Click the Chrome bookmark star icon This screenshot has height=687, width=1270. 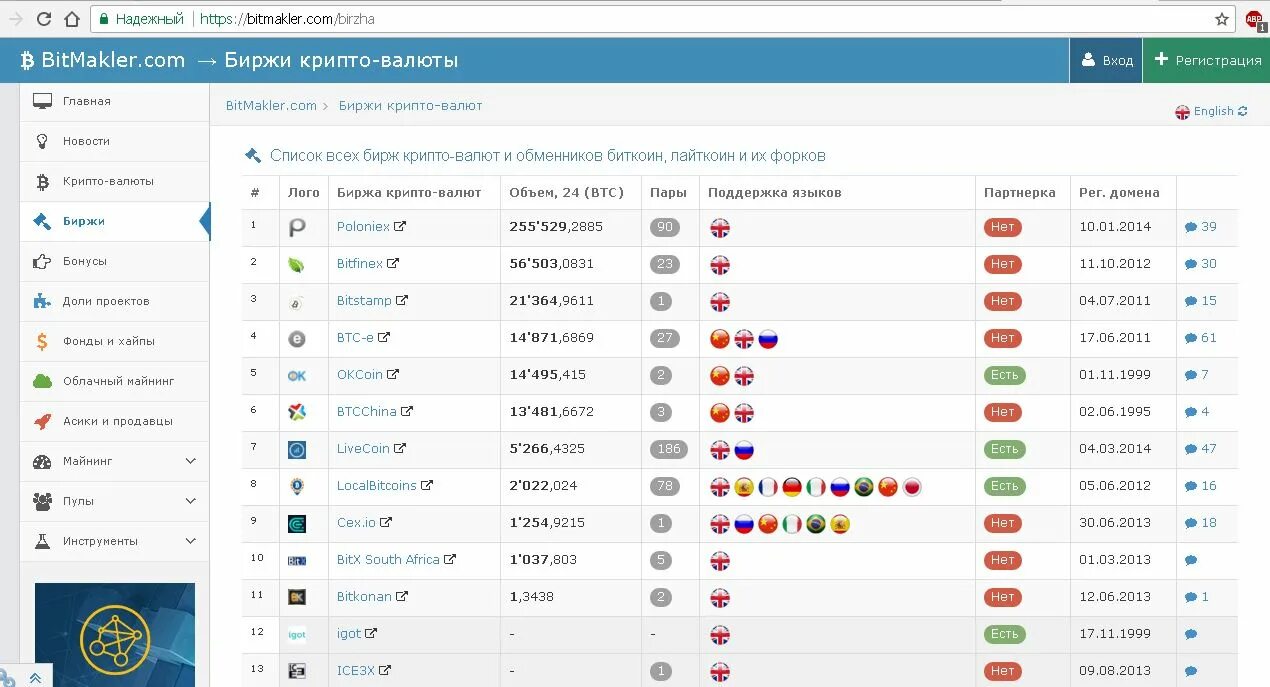(1222, 19)
